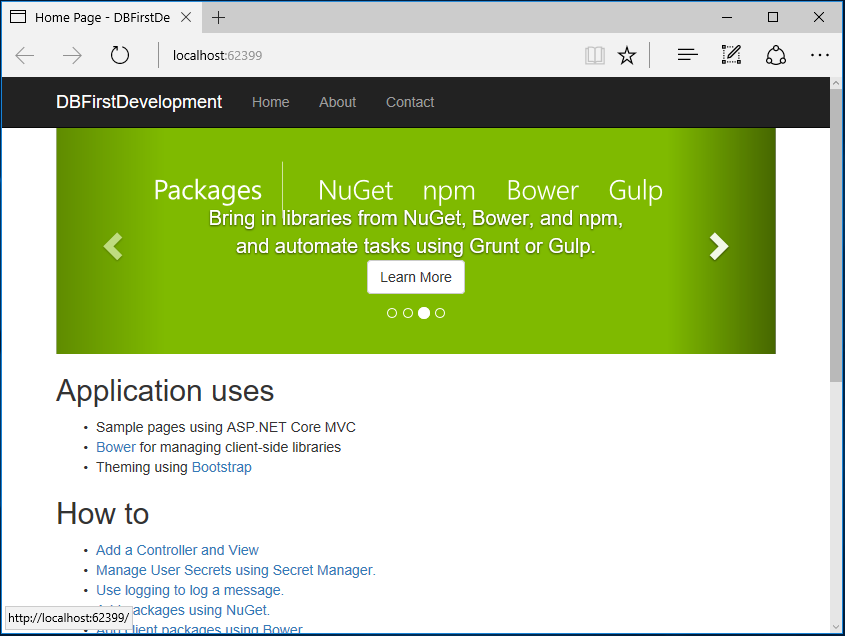
Task: Advance to next carousel slide chevron
Action: point(719,247)
